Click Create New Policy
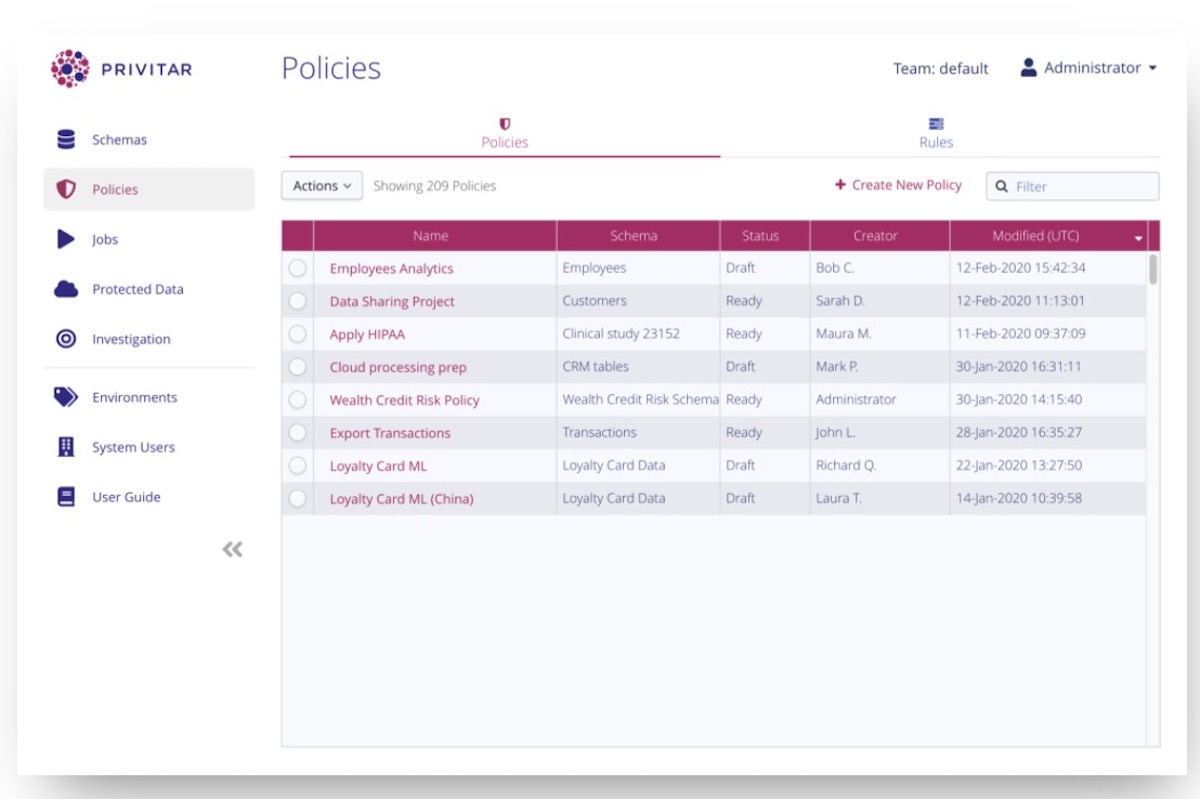 tap(899, 185)
